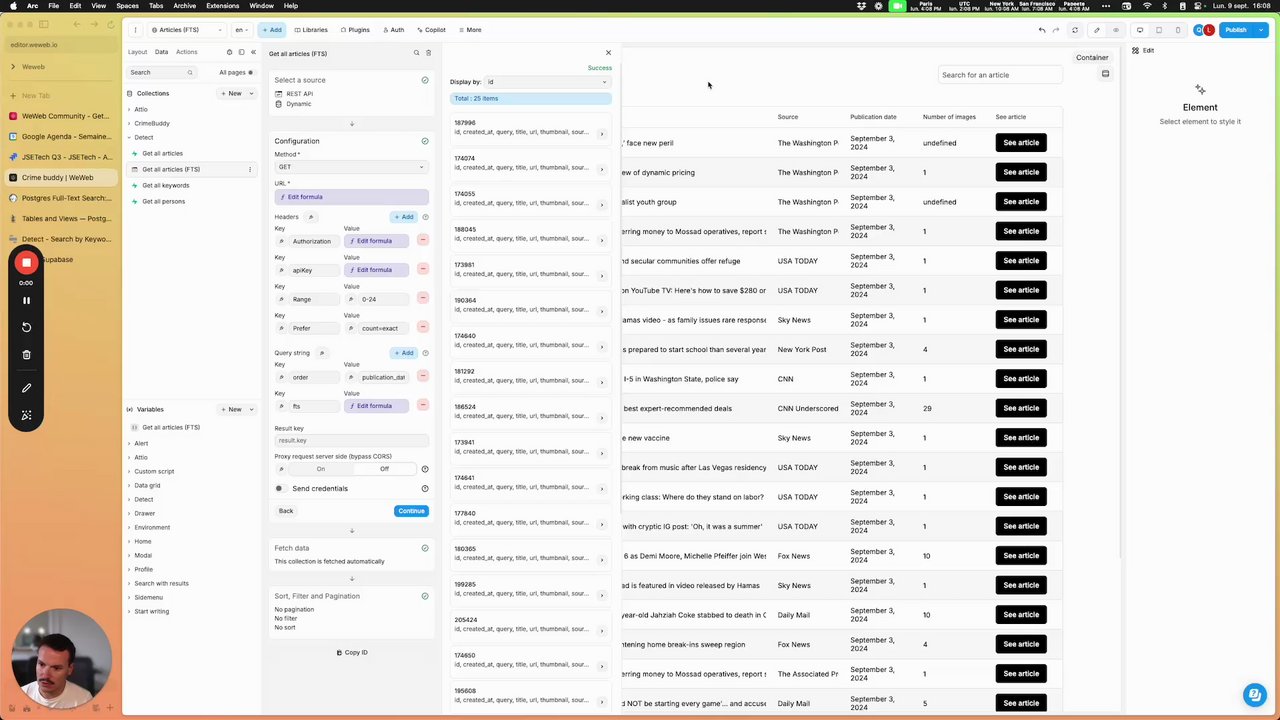Expand the CrimeBuddy collections folder
Image resolution: width=1280 pixels, height=720 pixels.
[151, 123]
